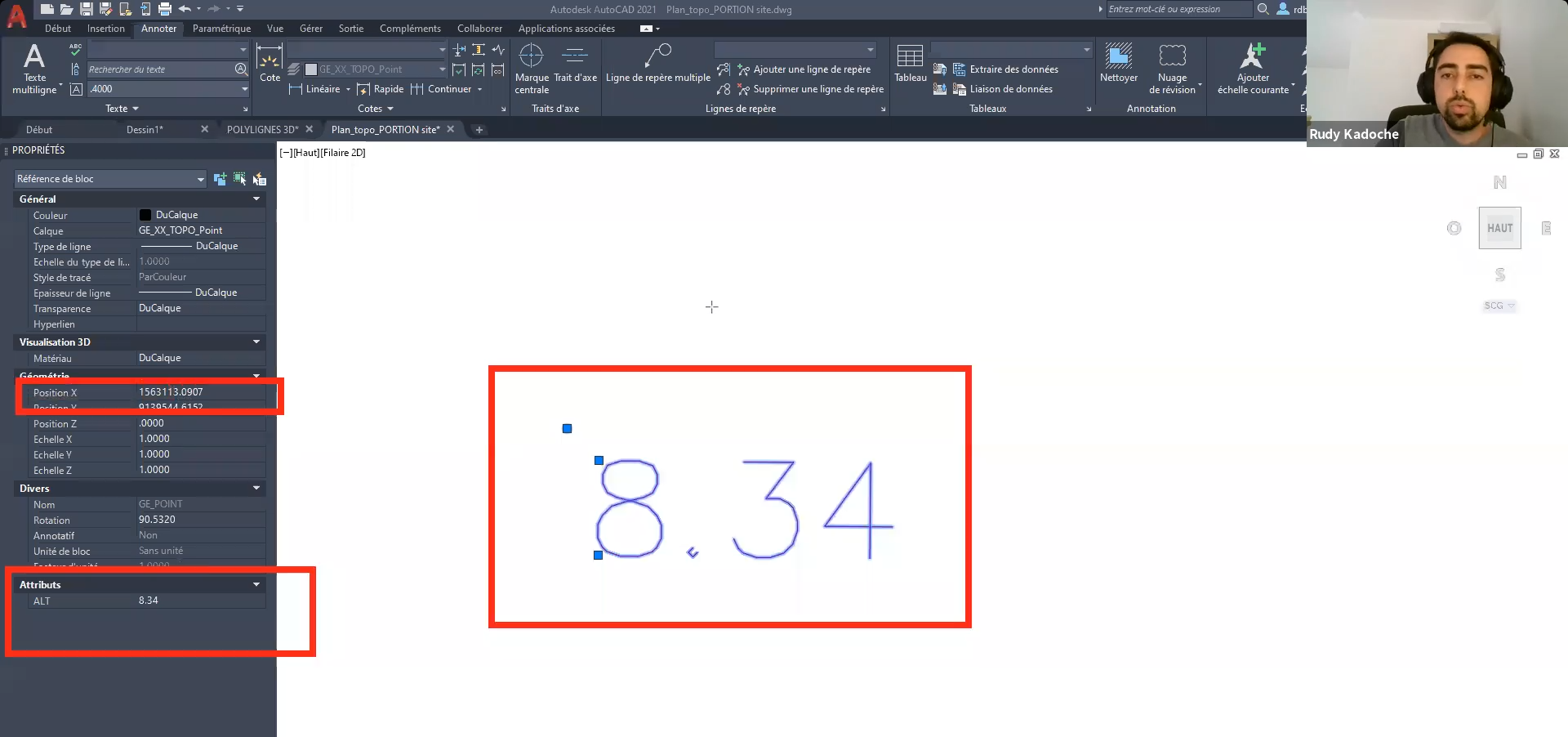Click the Redo arrow icon

click(214, 9)
